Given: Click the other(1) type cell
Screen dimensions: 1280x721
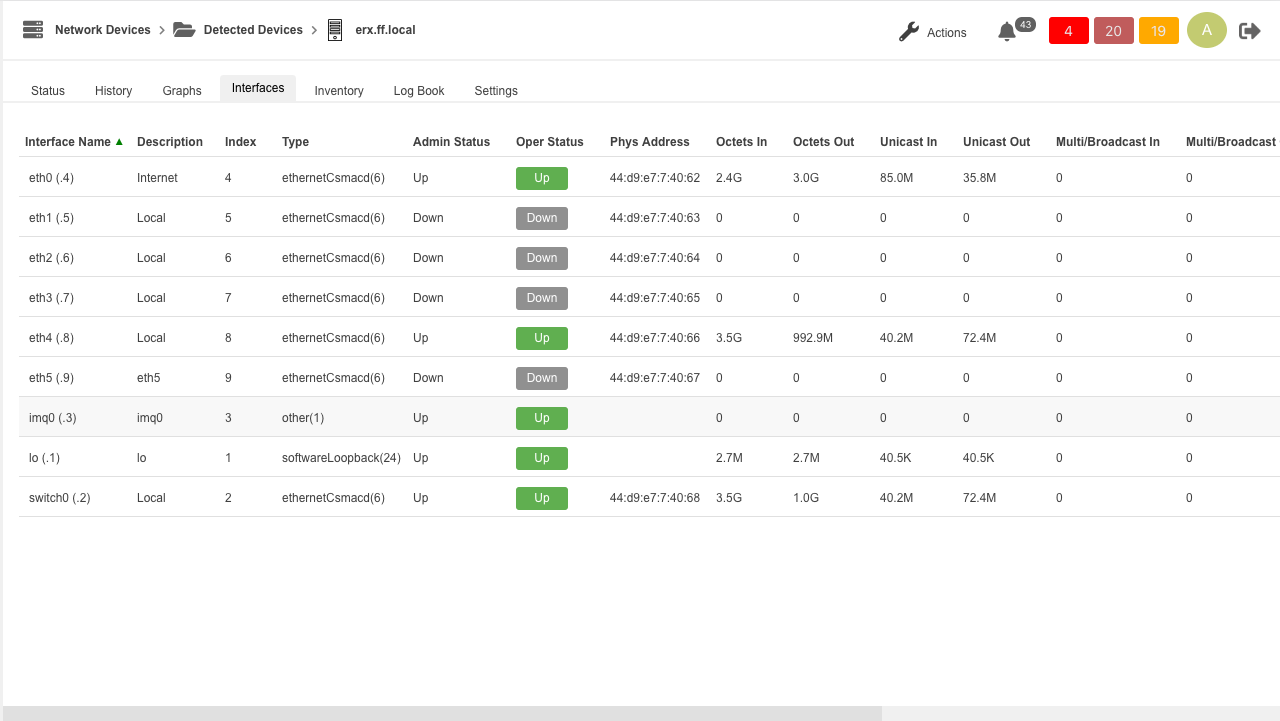Looking at the screenshot, I should (x=303, y=418).
